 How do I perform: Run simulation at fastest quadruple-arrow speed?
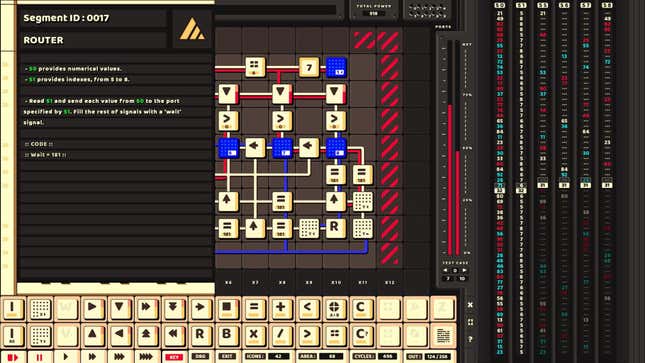point(146,357)
